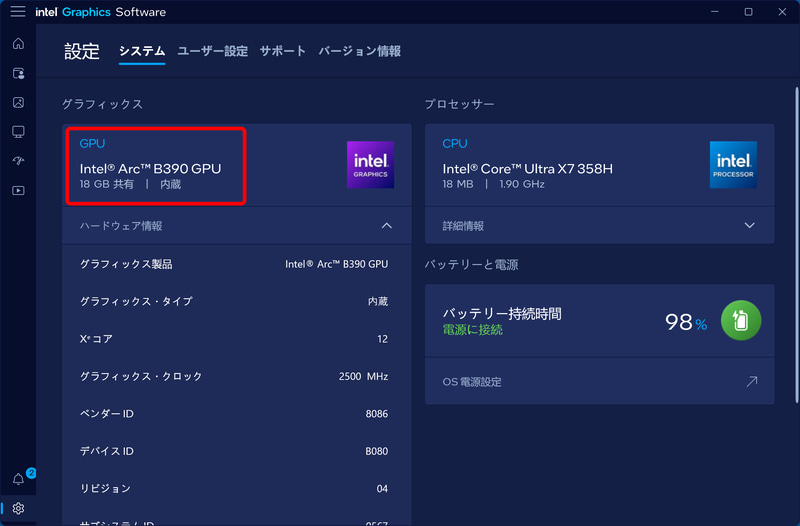Minimize the Intel Graphics Software window
This screenshot has height=526, width=800.
pyautogui.click(x=715, y=11)
